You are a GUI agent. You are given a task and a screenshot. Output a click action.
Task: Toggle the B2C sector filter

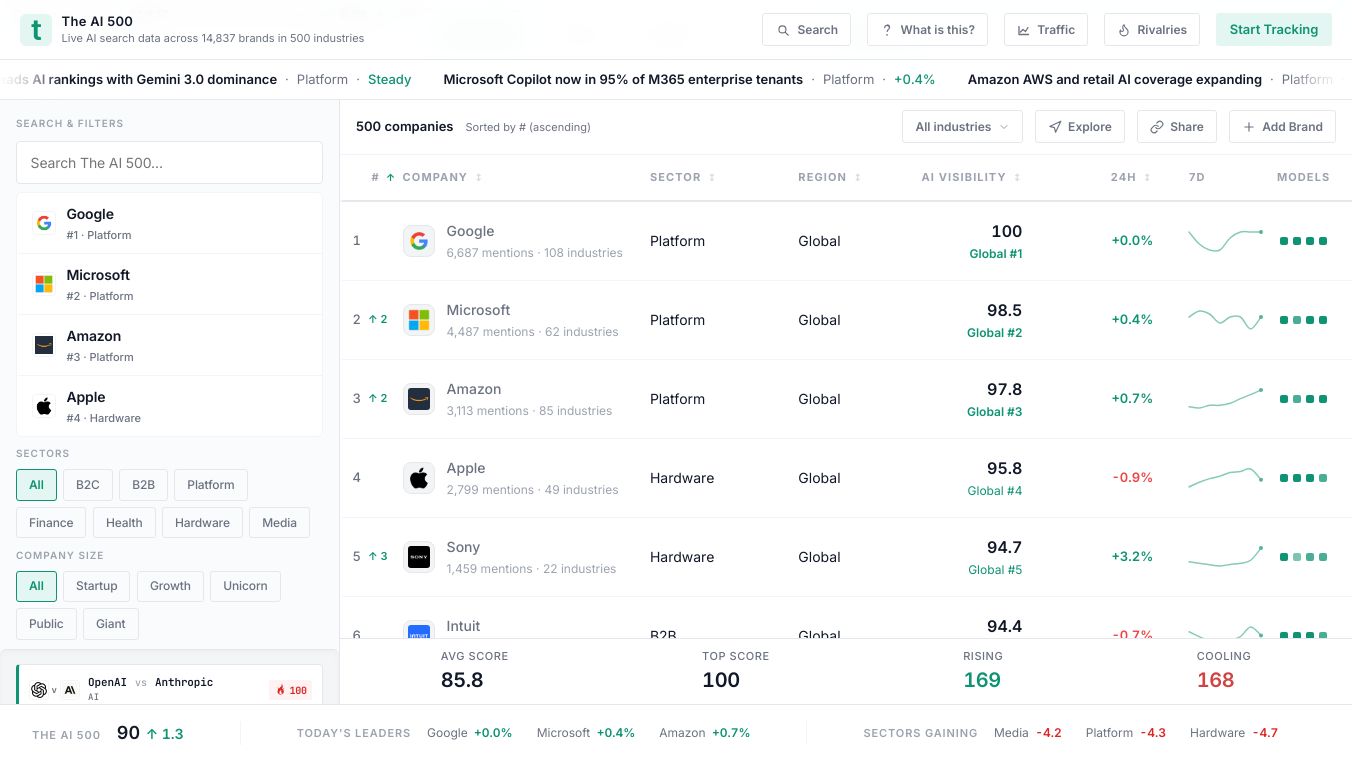[88, 485]
